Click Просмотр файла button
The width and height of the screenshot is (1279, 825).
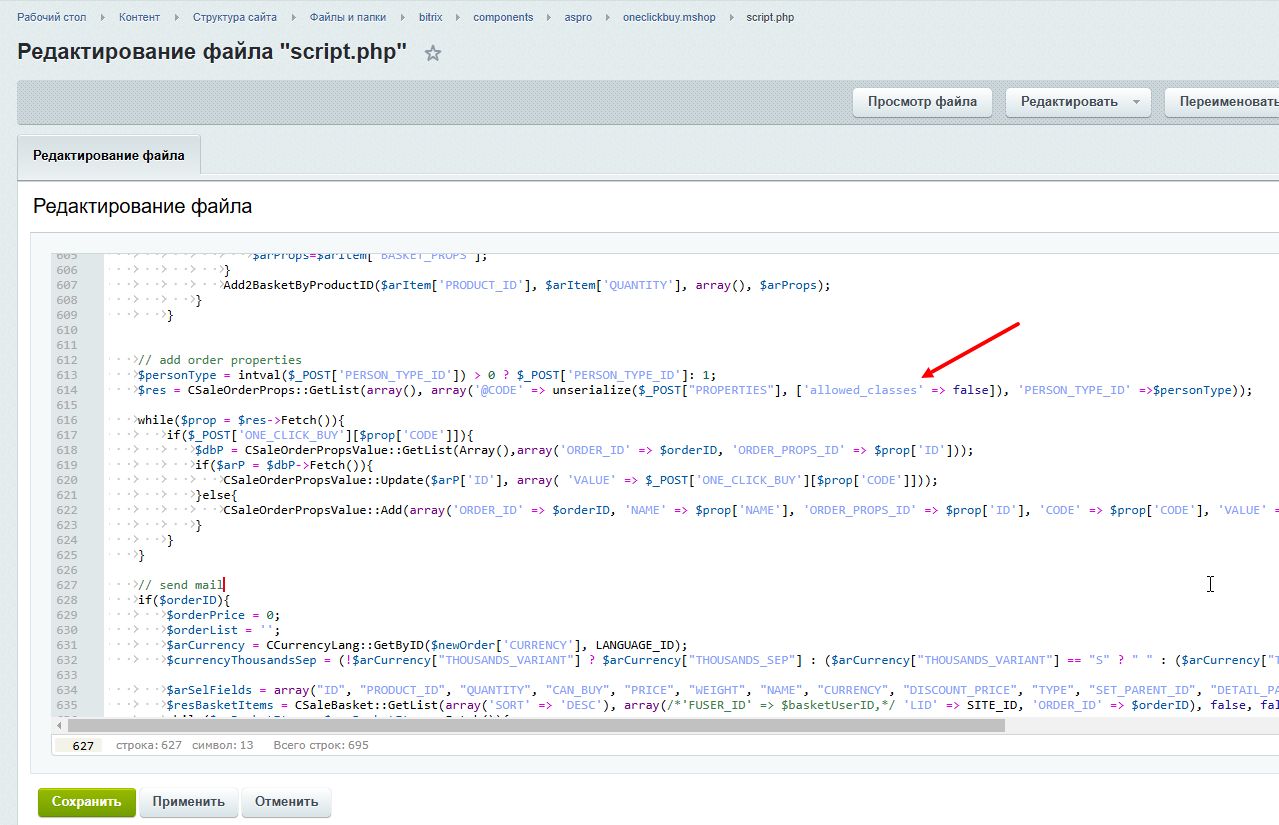(x=922, y=102)
